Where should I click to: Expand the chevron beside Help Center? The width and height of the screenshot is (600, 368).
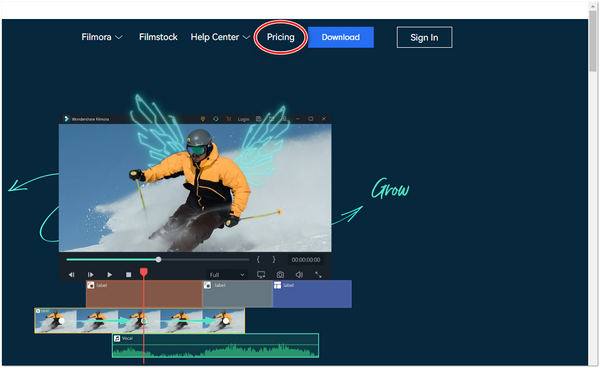coord(246,37)
